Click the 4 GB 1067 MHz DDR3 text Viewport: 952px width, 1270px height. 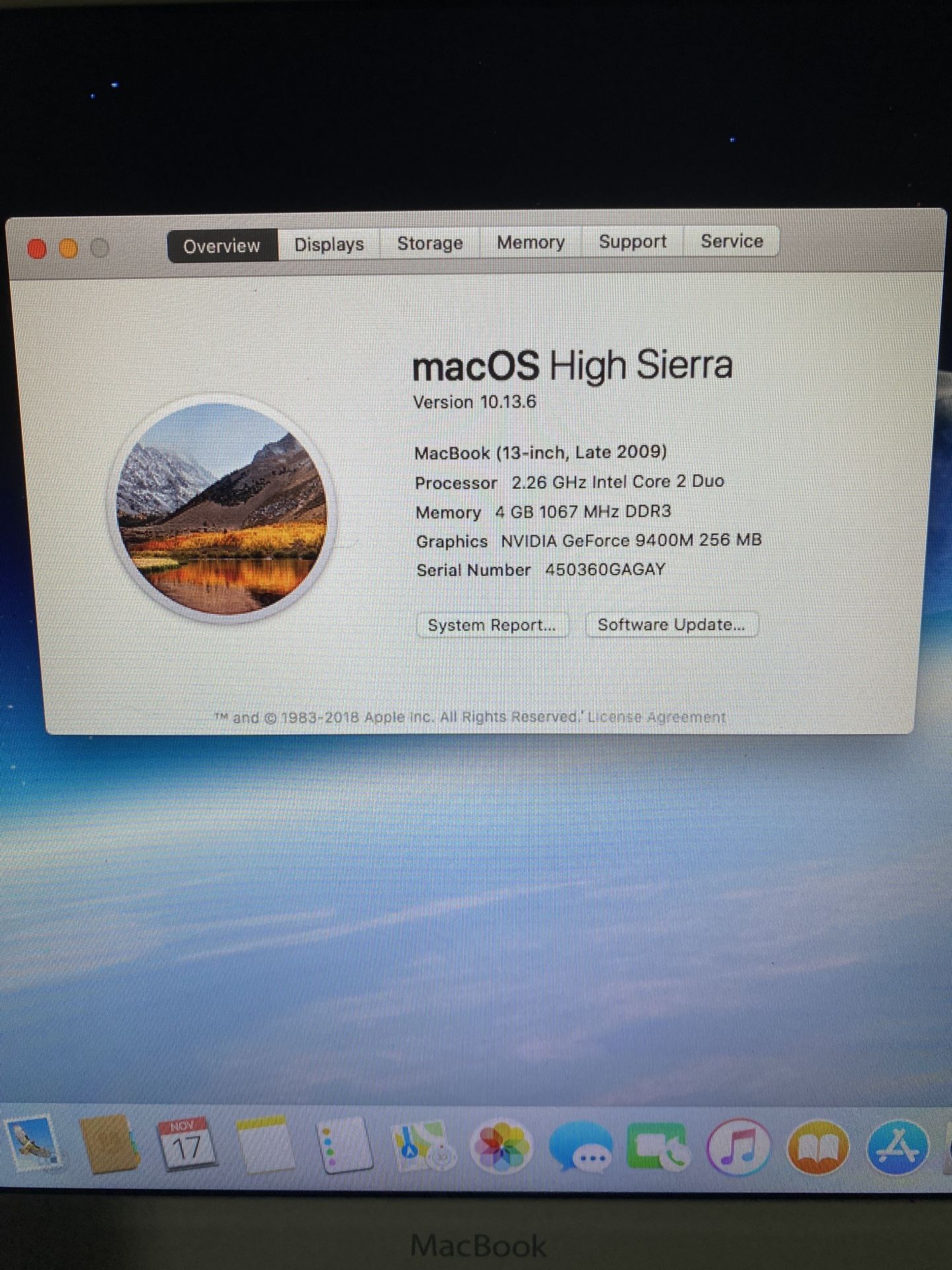583,511
